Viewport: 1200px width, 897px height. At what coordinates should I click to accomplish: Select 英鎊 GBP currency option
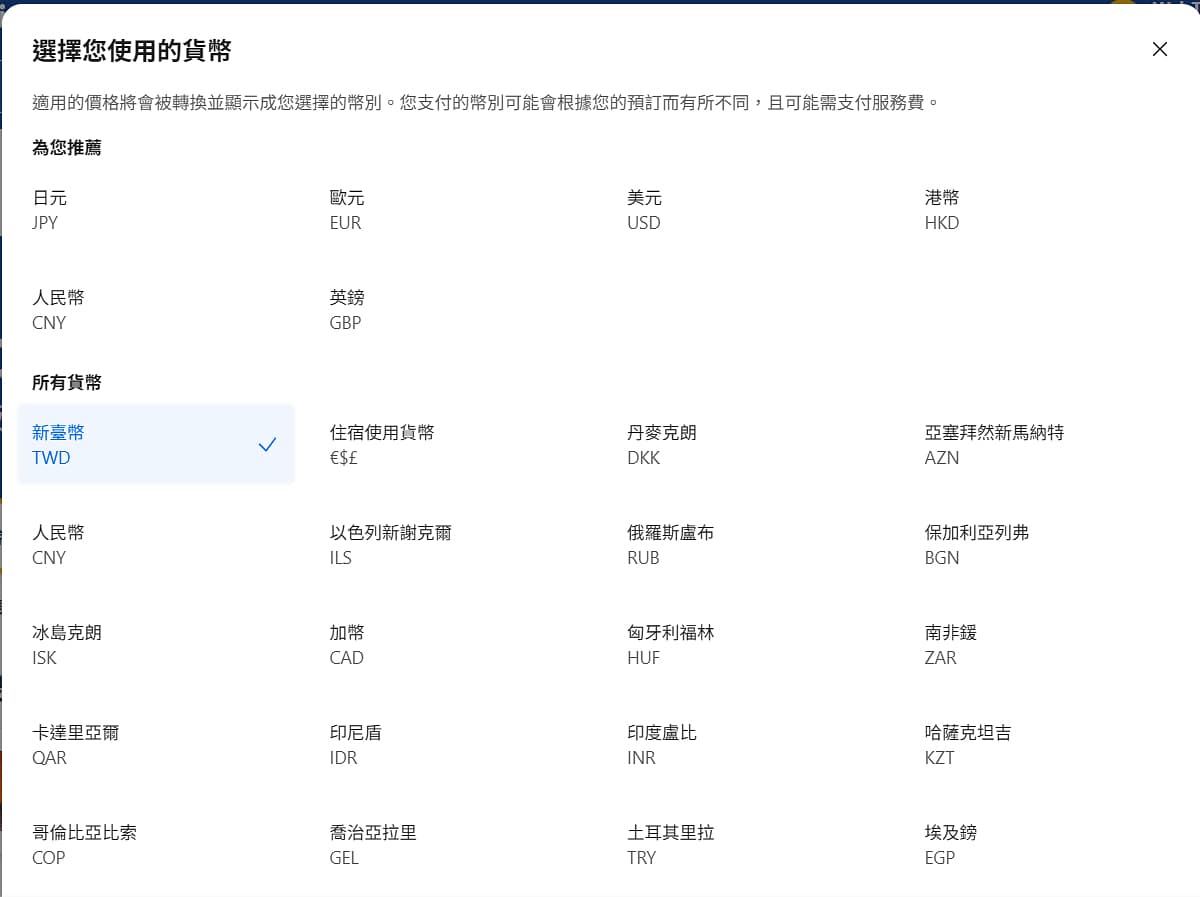click(x=347, y=310)
